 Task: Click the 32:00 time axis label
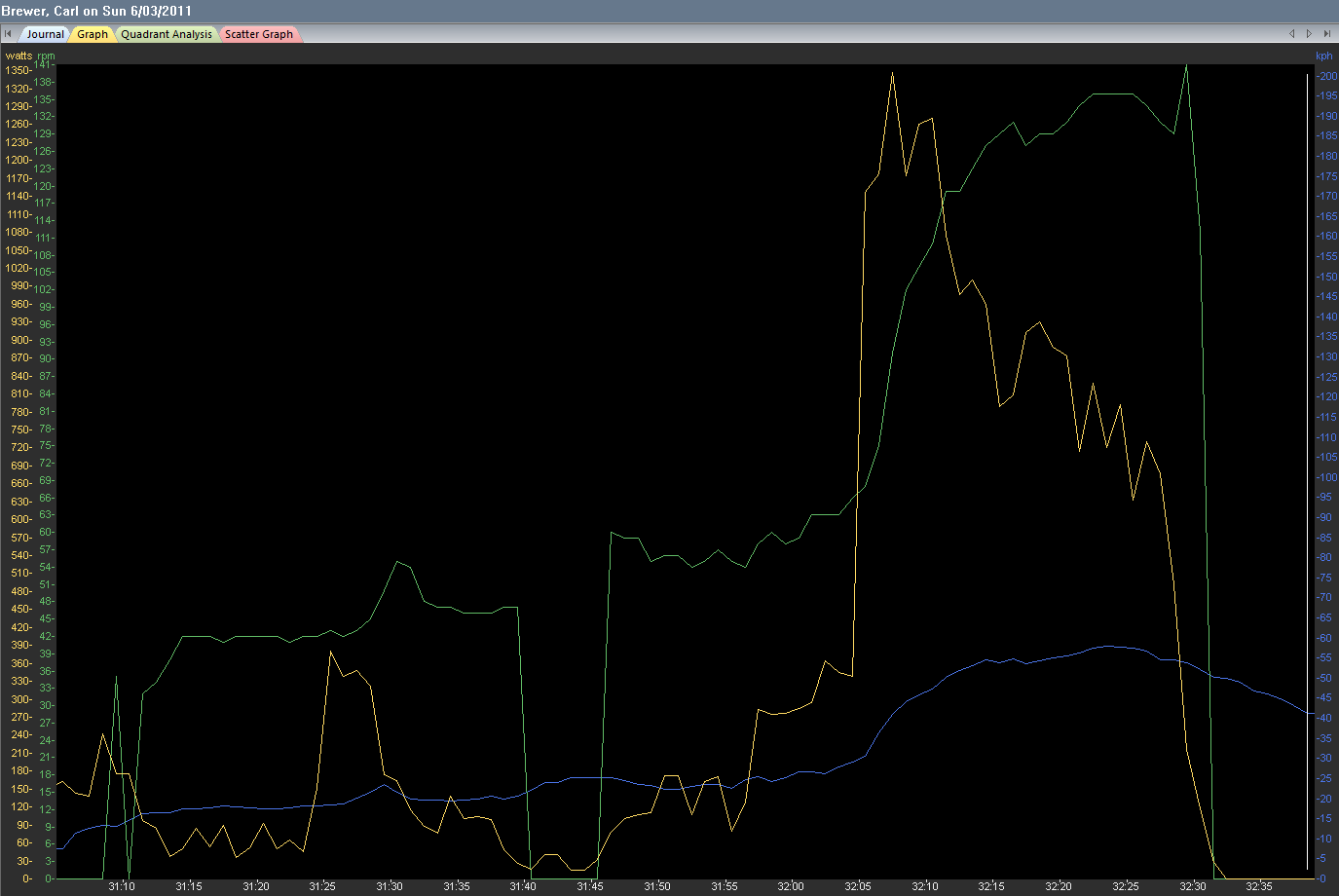[x=791, y=886]
